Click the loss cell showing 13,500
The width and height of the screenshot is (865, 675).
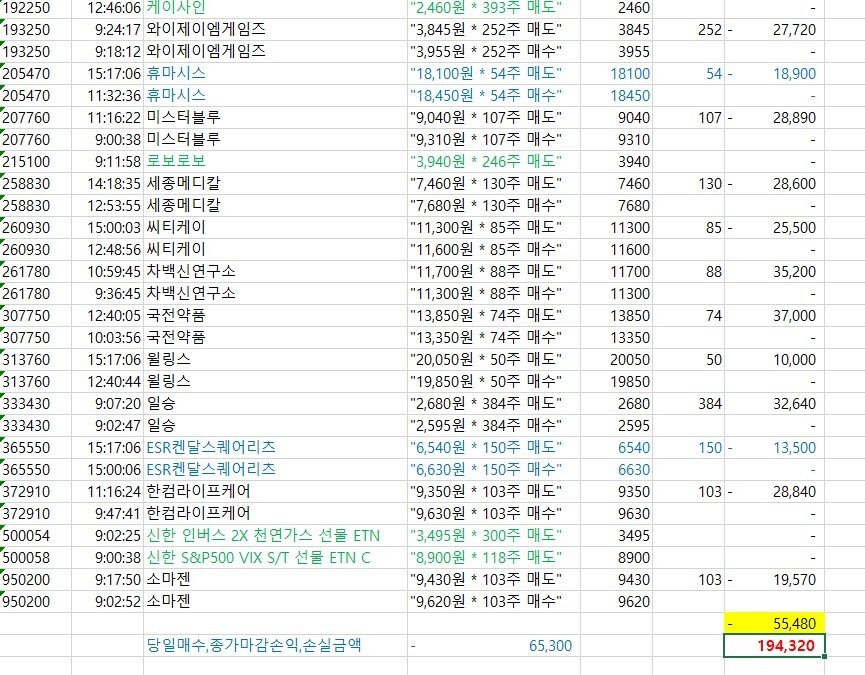point(774,448)
